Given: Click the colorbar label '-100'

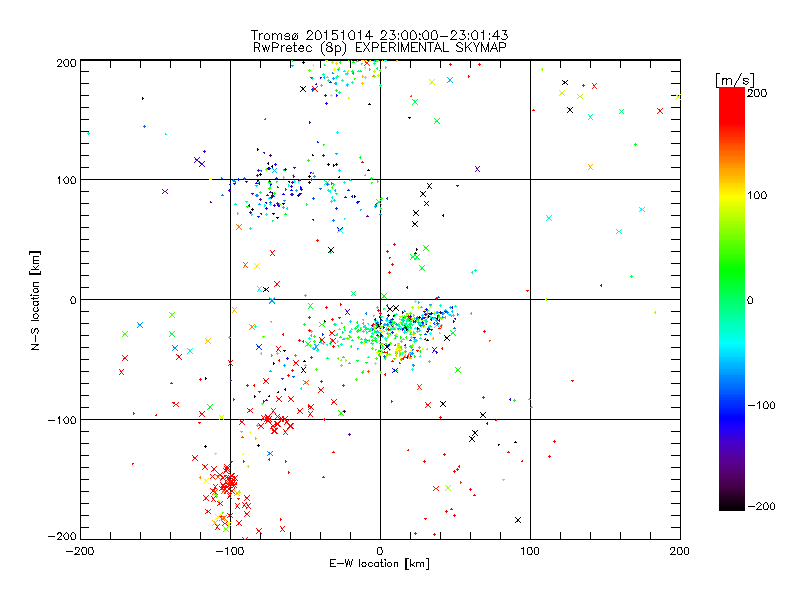Looking at the screenshot, I should [x=761, y=405].
